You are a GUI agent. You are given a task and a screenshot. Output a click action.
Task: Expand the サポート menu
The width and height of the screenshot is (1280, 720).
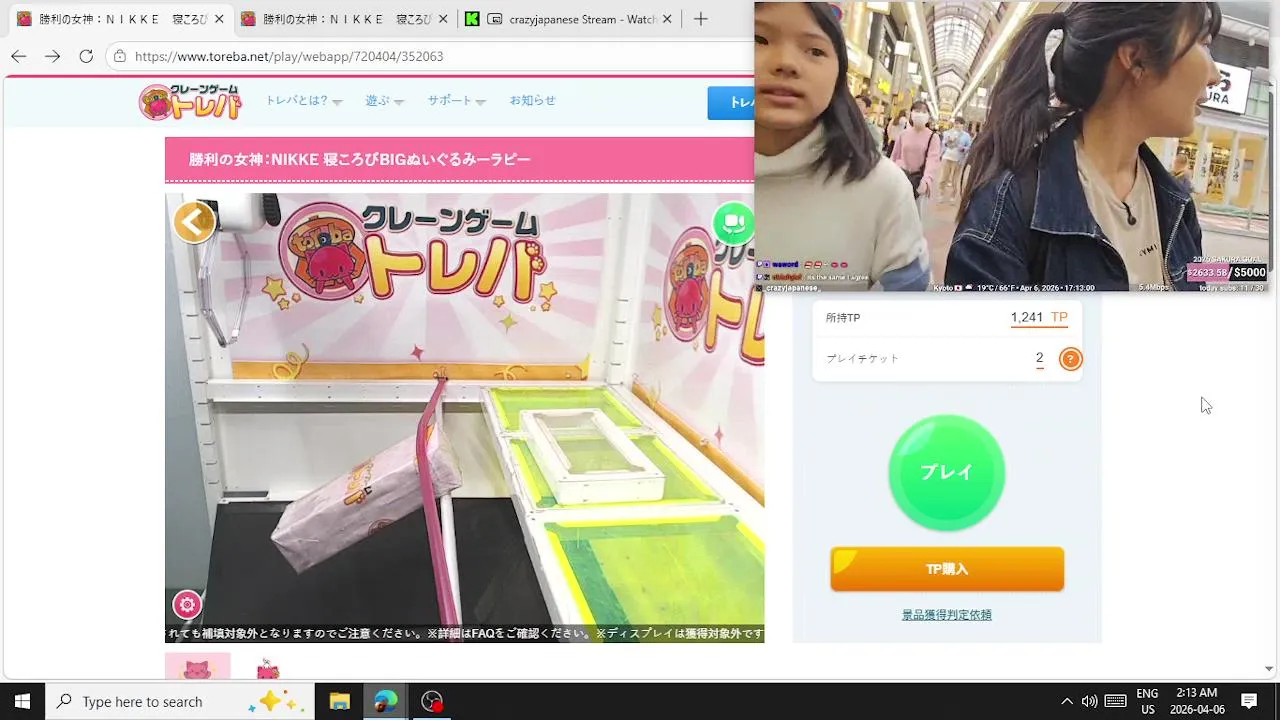[456, 101]
